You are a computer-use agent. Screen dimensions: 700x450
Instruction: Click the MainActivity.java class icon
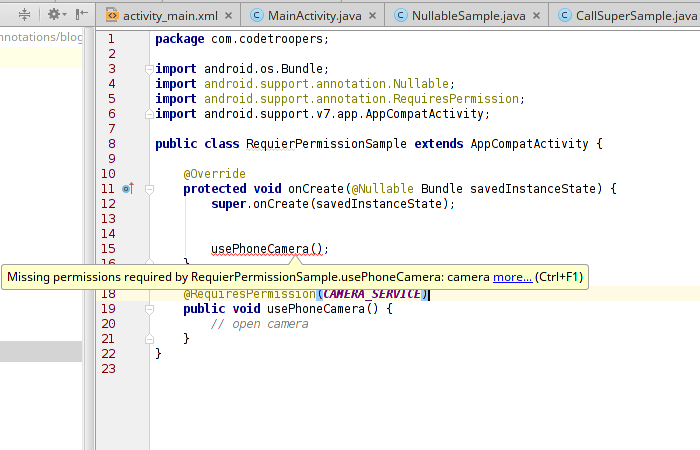coord(257,16)
